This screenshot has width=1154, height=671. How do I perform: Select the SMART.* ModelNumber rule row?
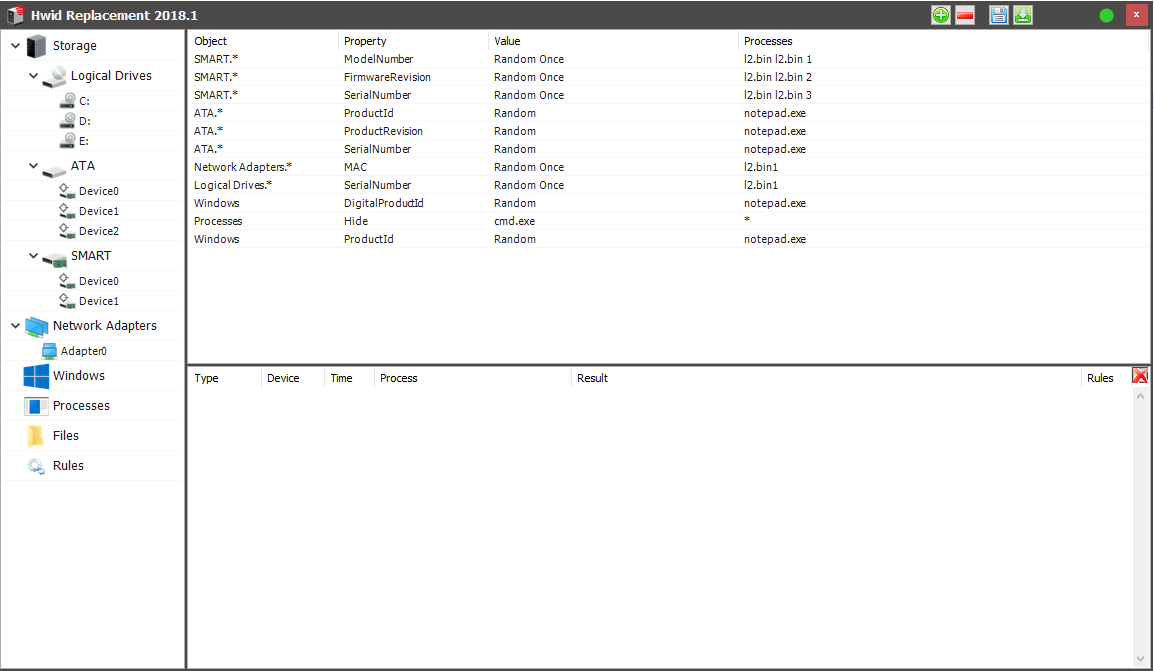click(x=668, y=59)
